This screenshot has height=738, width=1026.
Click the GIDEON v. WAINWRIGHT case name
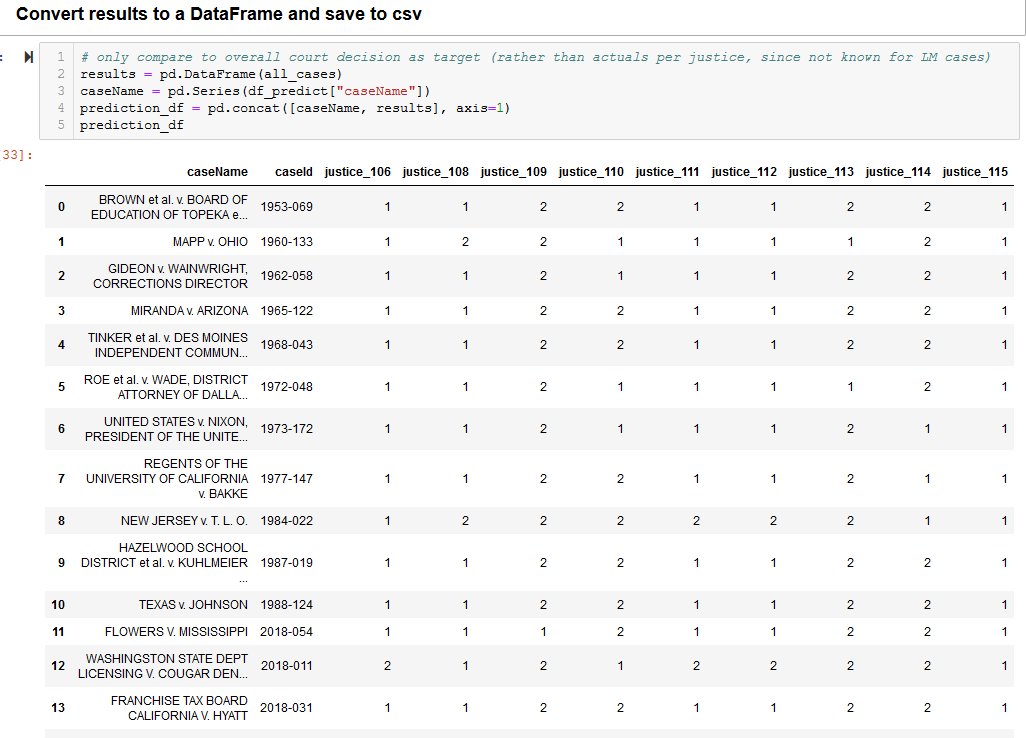(170, 276)
